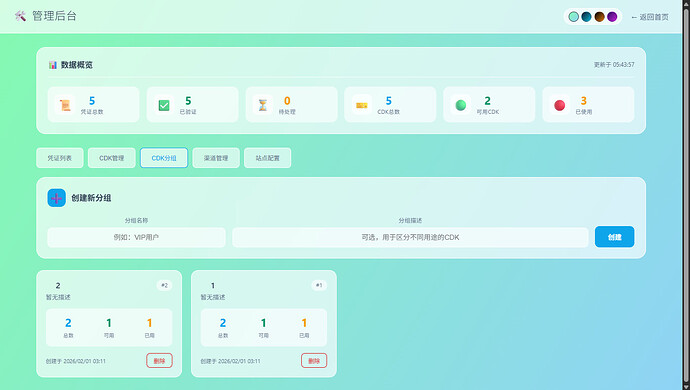Follow the 返回首页 link

tap(650, 17)
